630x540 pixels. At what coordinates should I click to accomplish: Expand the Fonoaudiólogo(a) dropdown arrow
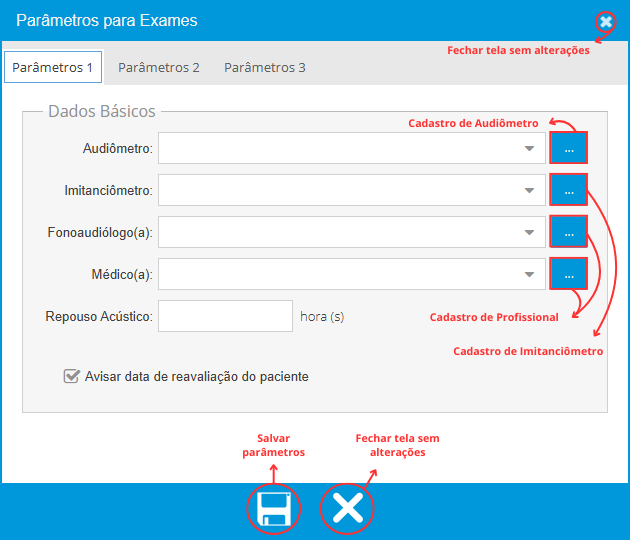click(x=529, y=232)
